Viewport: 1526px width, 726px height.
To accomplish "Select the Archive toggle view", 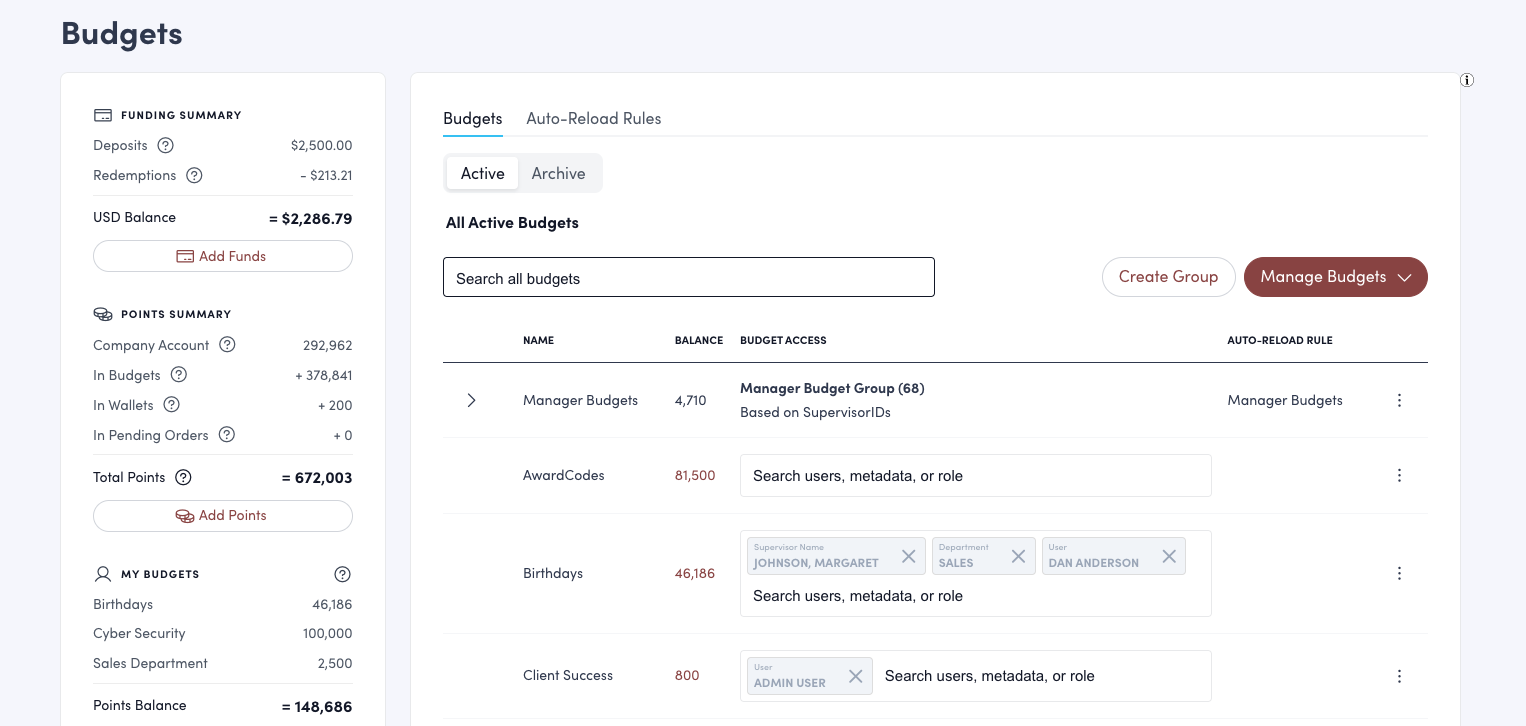I will tap(558, 173).
